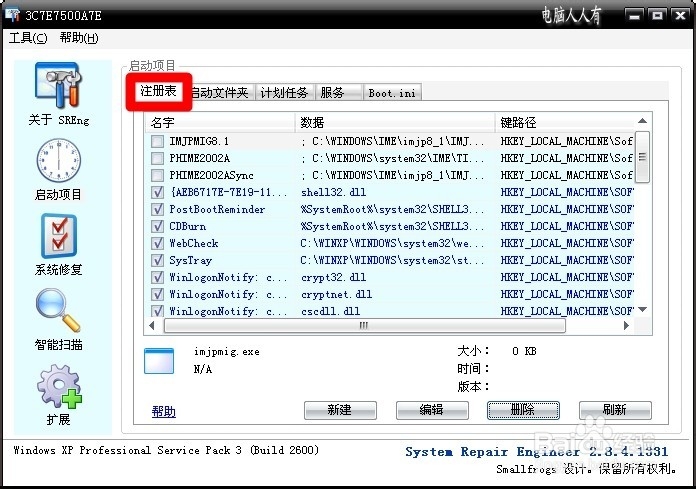Screen dimensions: 696x489
Task: Click the cscdll.dll data cell
Action: click(x=331, y=311)
